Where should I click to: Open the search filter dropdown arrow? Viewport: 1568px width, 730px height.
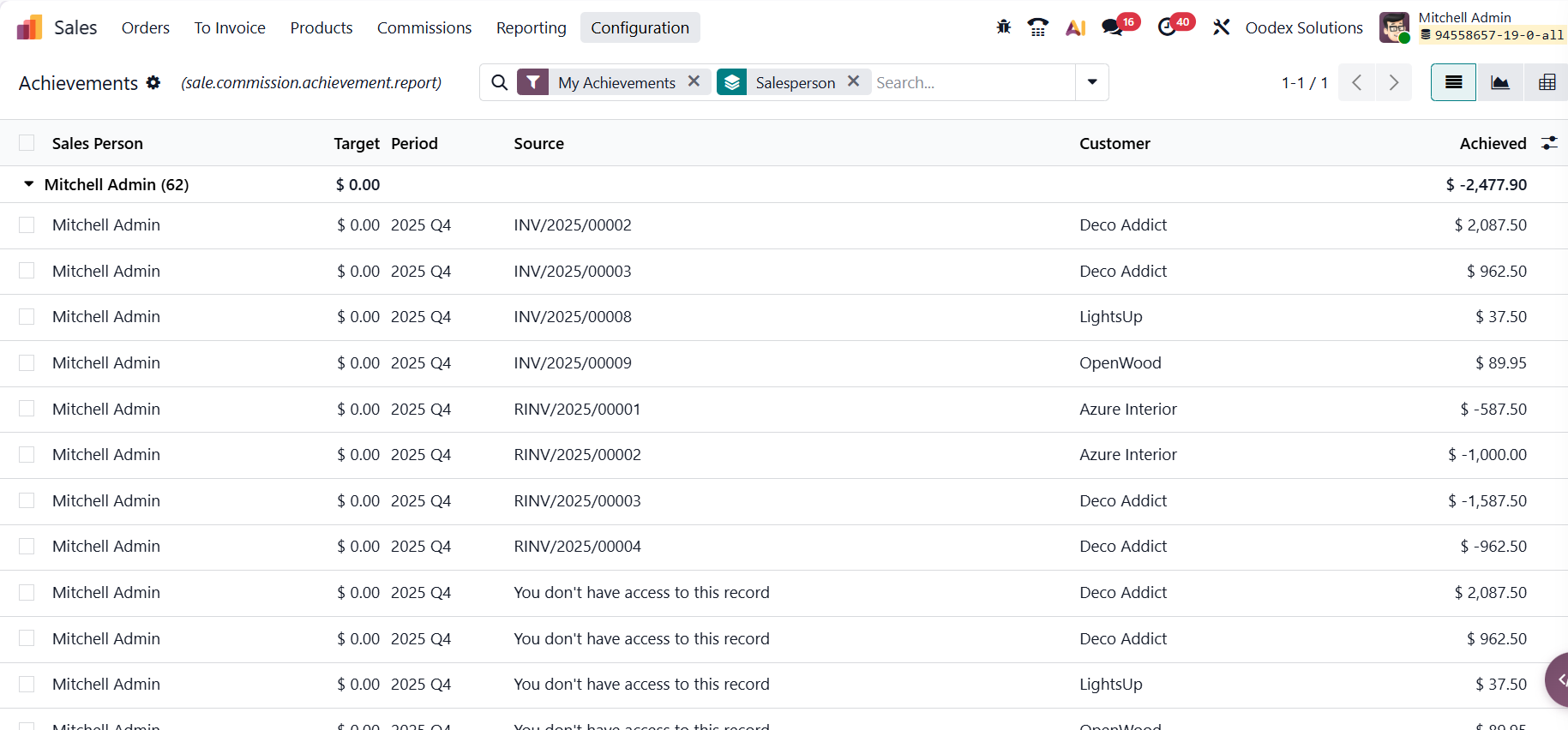(1092, 82)
